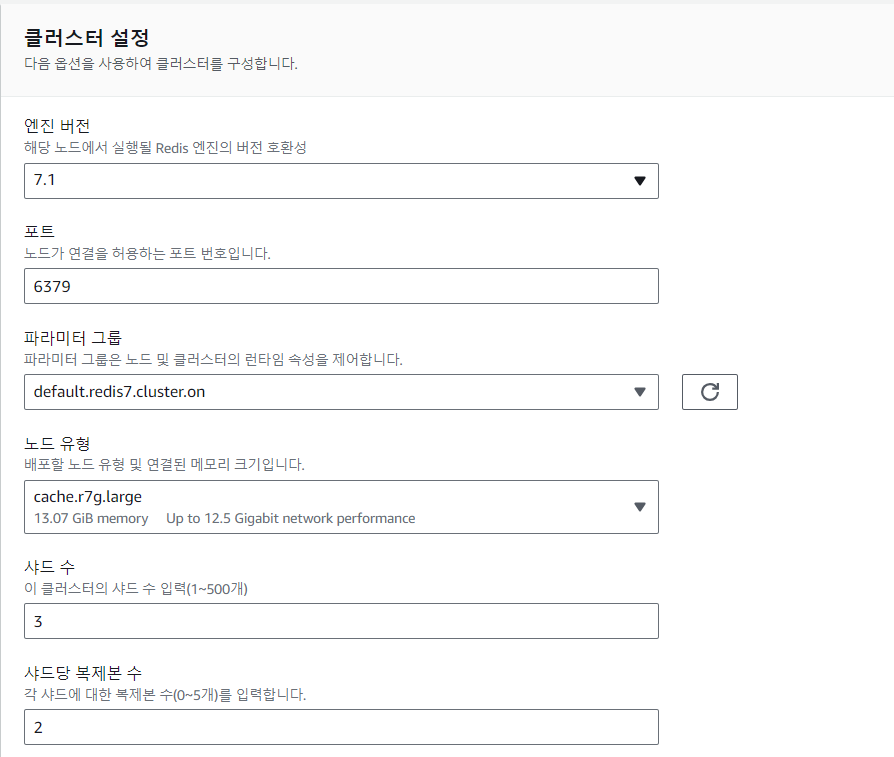Click the 파라미터 그룹 label
Viewport: 894px width, 757px height.
(x=73, y=337)
